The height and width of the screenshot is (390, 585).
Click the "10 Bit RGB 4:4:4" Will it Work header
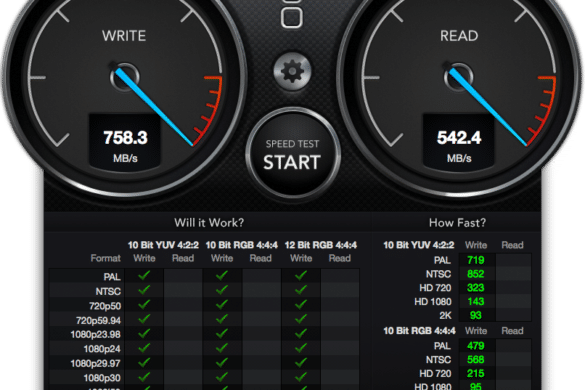tap(241, 245)
